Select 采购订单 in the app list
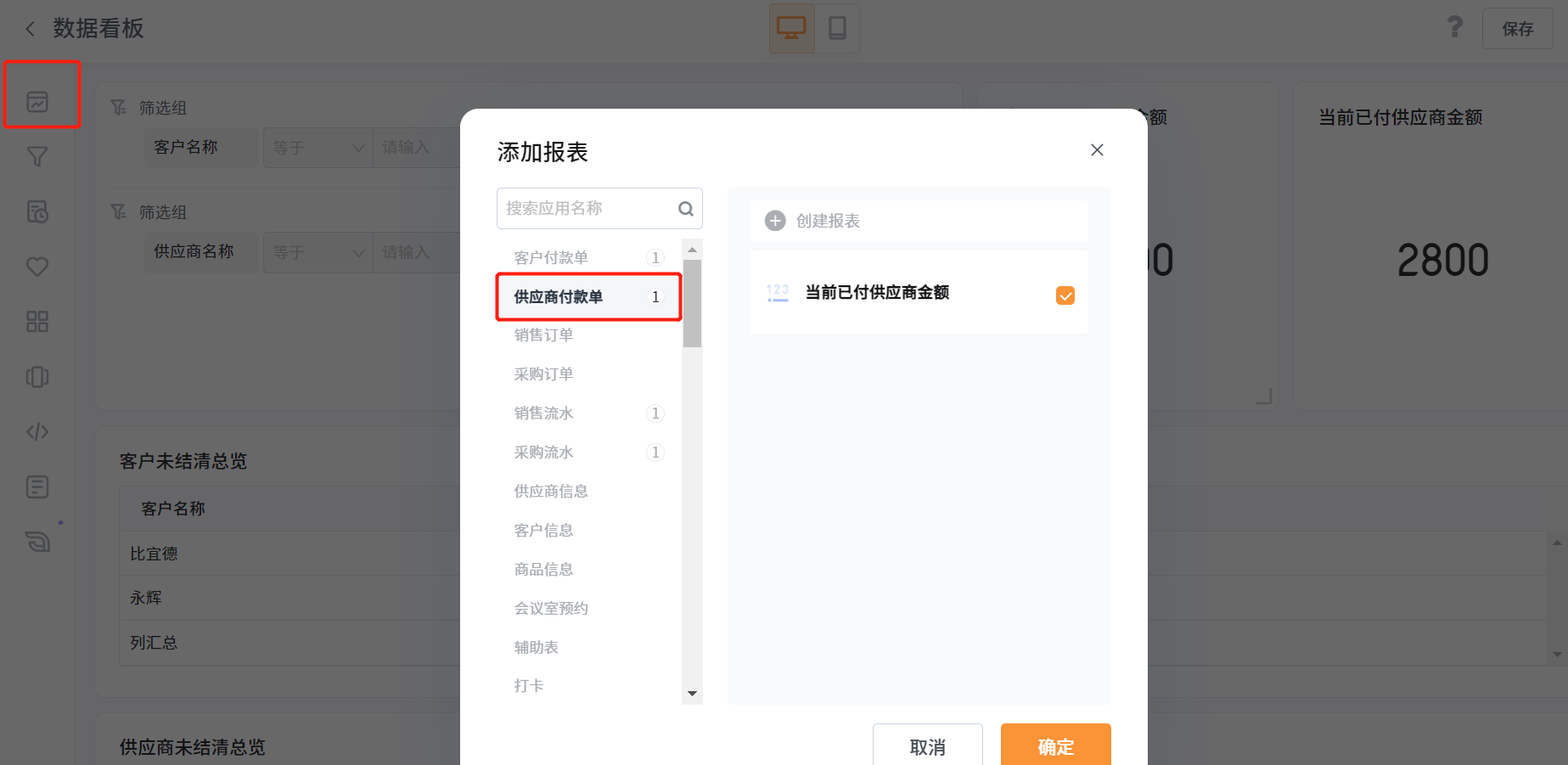 point(588,374)
